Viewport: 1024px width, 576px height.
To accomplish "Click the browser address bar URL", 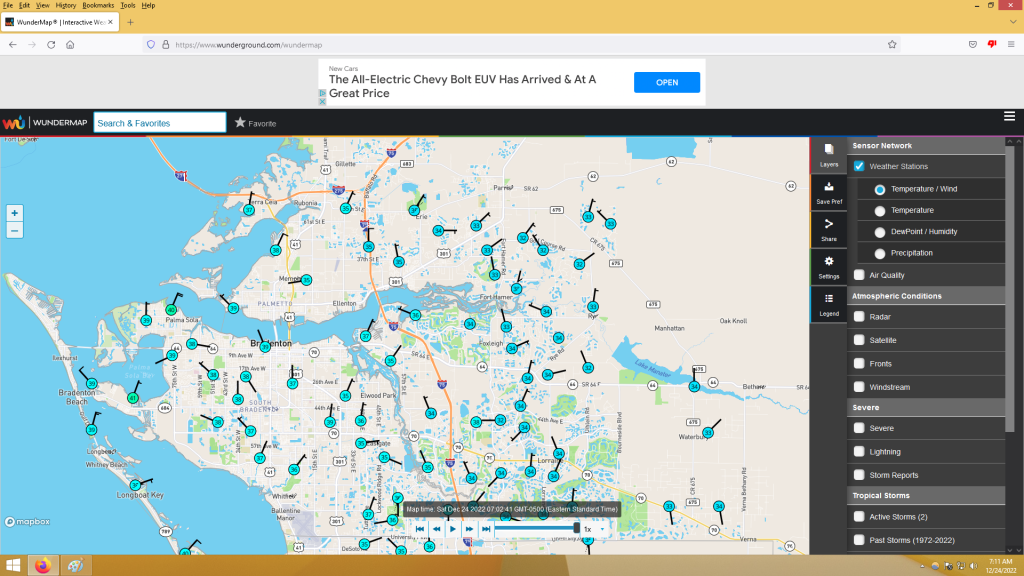I will pyautogui.click(x=248, y=45).
